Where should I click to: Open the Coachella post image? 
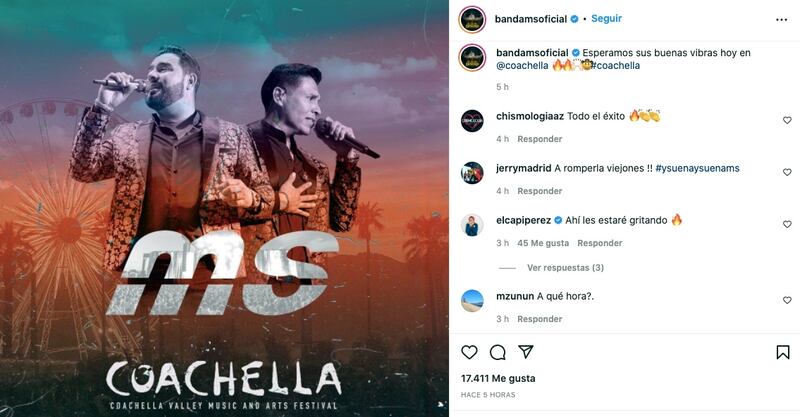(x=224, y=208)
